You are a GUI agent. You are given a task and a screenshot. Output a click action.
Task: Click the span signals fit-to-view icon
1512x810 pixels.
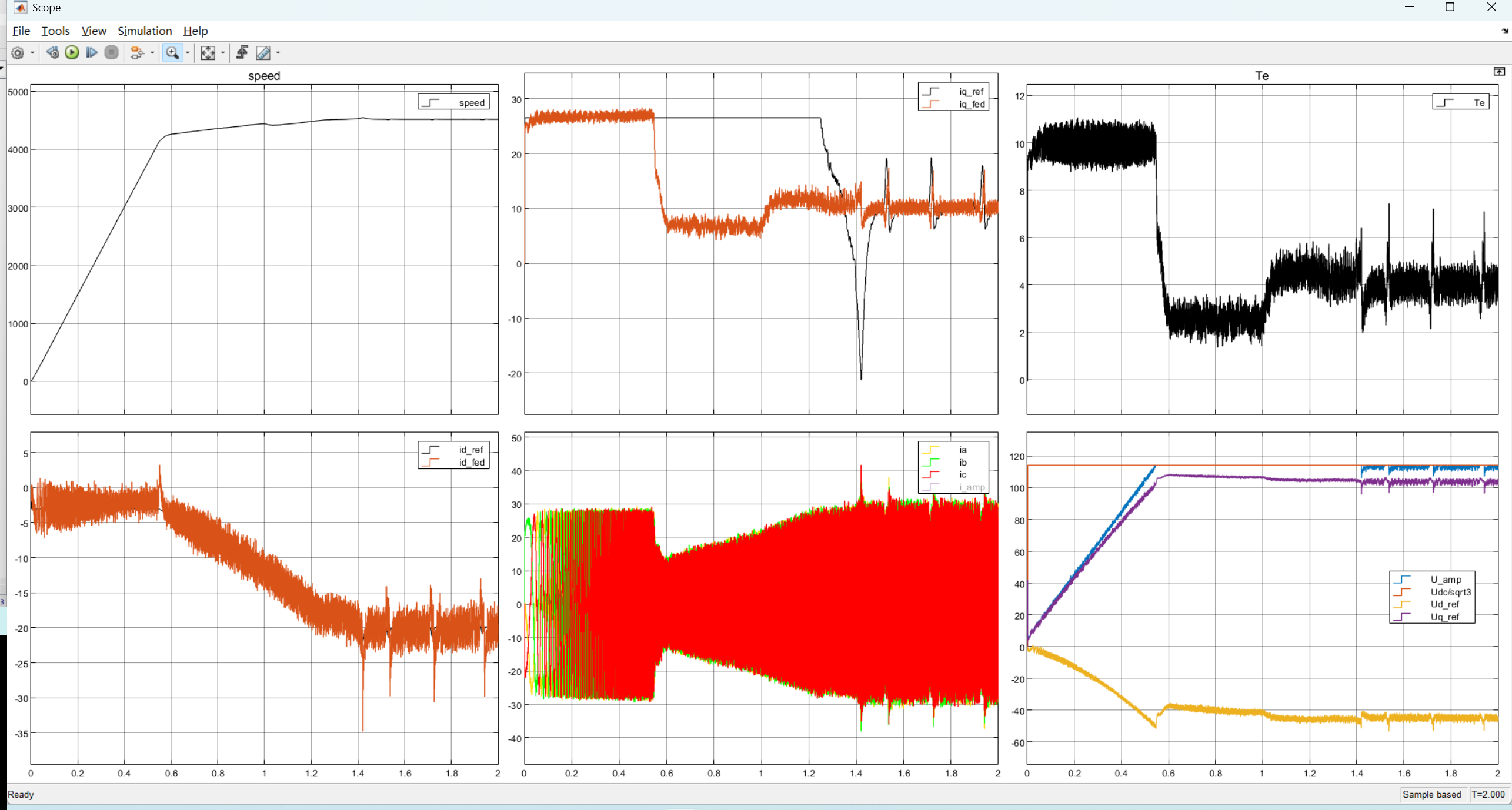[208, 53]
